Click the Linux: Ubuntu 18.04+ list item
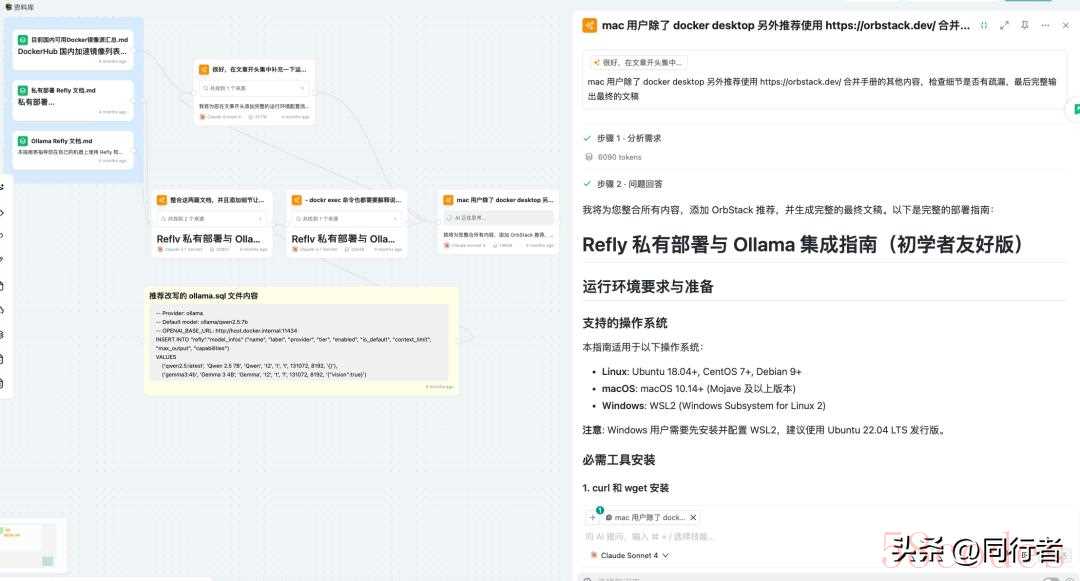This screenshot has width=1080, height=581. click(x=701, y=371)
